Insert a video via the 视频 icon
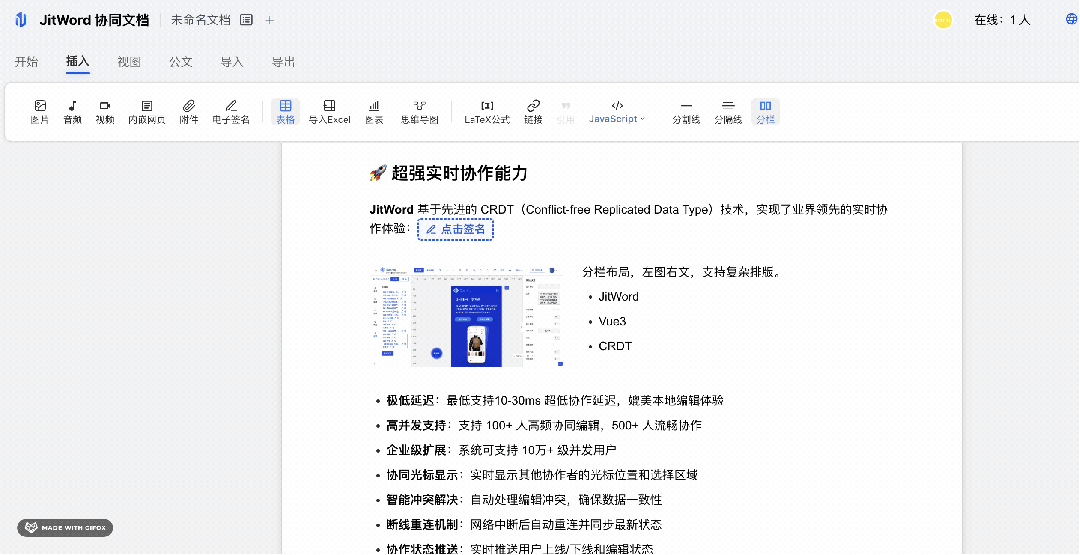This screenshot has height=555, width=1080. pyautogui.click(x=105, y=112)
